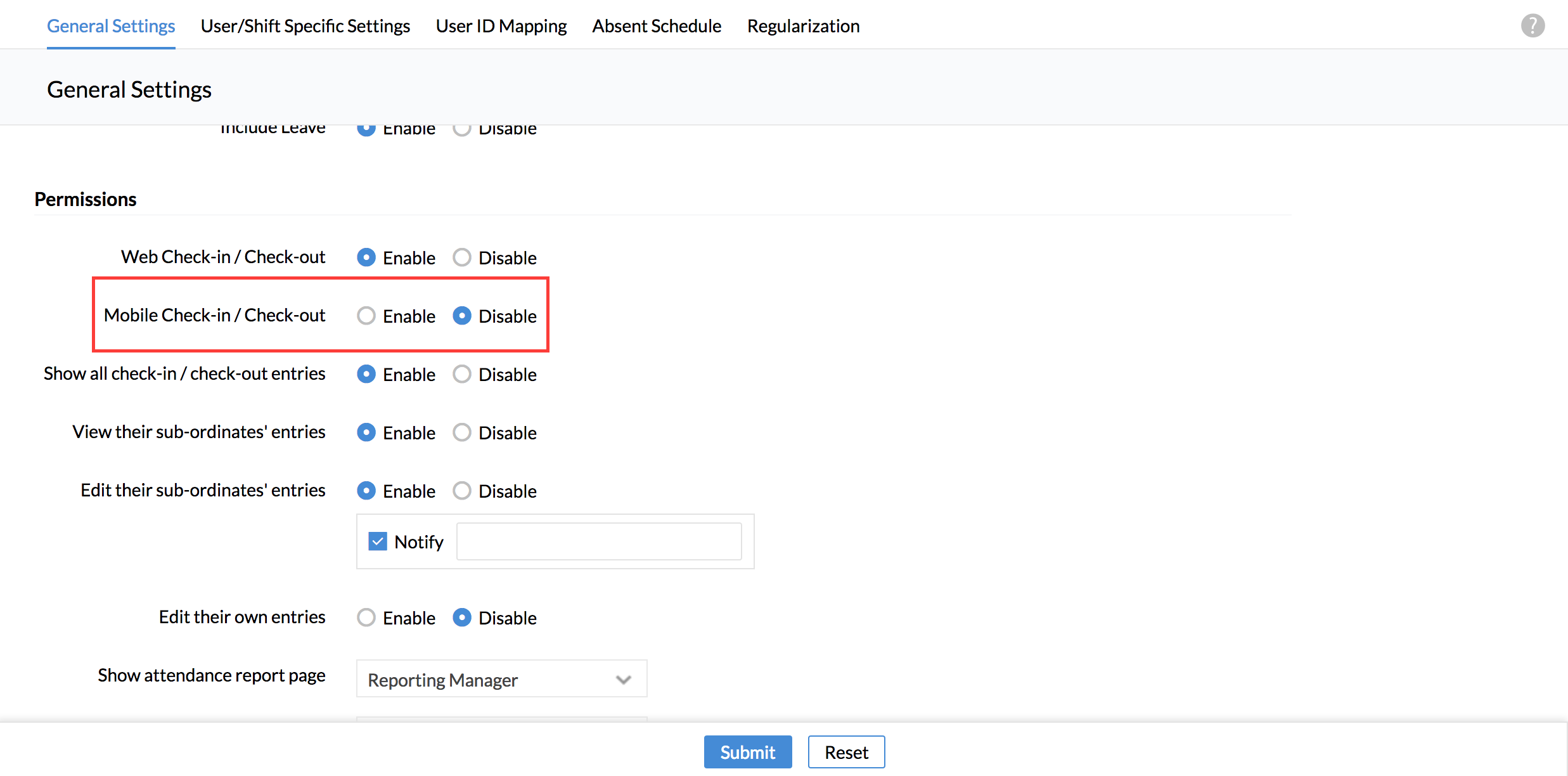This screenshot has height=776, width=1568.
Task: Disable Web Check-in / Check-out
Action: [x=462, y=257]
